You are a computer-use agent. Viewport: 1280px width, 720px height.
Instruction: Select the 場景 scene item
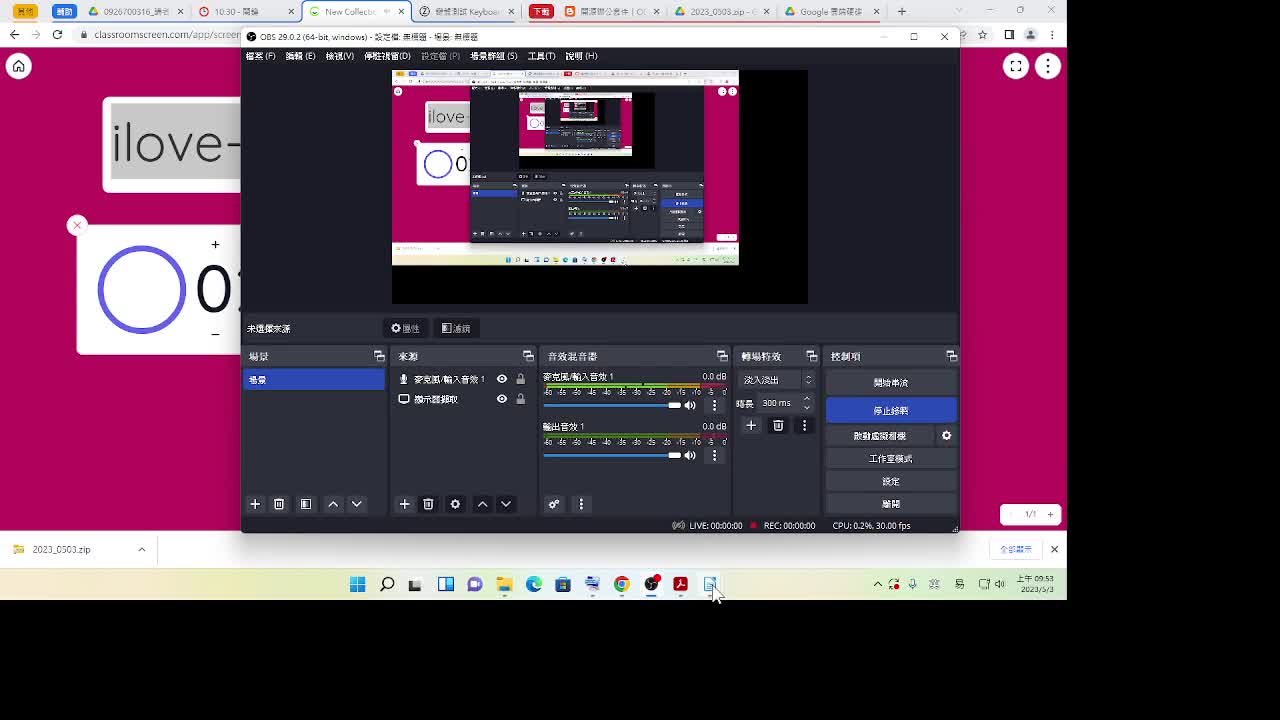[314, 380]
